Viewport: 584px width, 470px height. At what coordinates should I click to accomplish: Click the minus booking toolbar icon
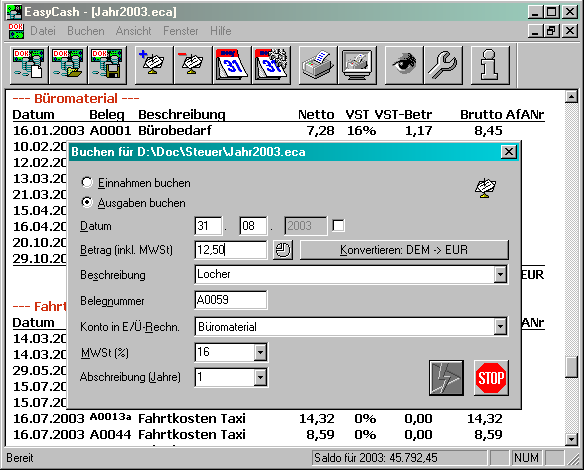click(x=193, y=65)
